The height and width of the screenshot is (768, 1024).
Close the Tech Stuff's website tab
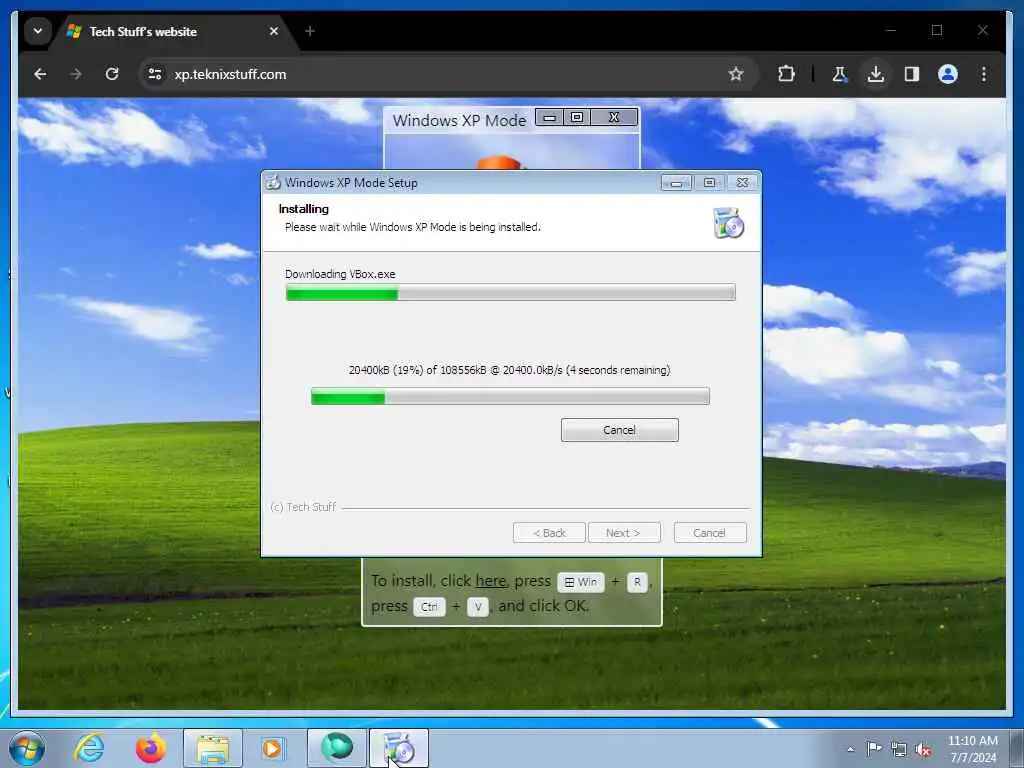pyautogui.click(x=274, y=31)
